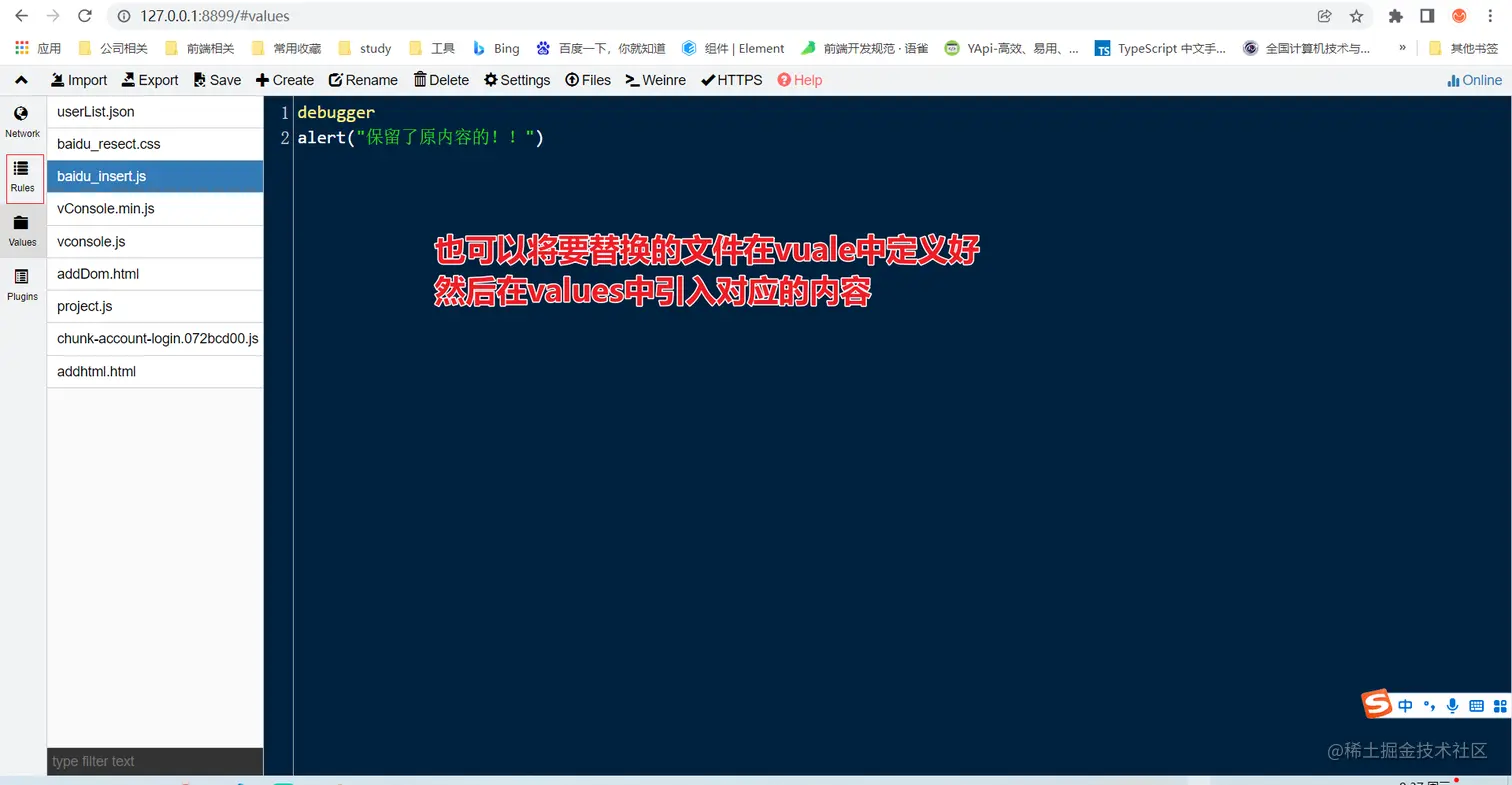Image resolution: width=1512 pixels, height=785 pixels.
Task: Open the 百度一下 bookmark
Action: click(601, 48)
